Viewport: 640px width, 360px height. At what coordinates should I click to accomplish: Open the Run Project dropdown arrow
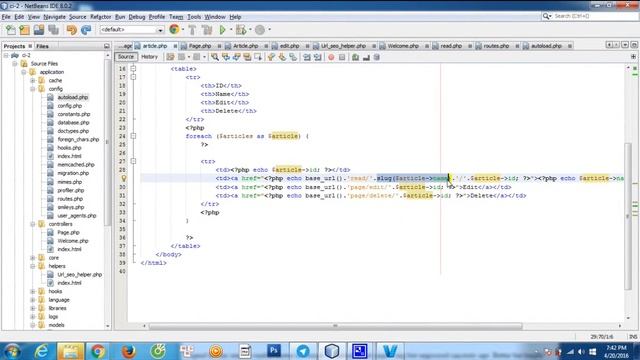tap(231, 30)
